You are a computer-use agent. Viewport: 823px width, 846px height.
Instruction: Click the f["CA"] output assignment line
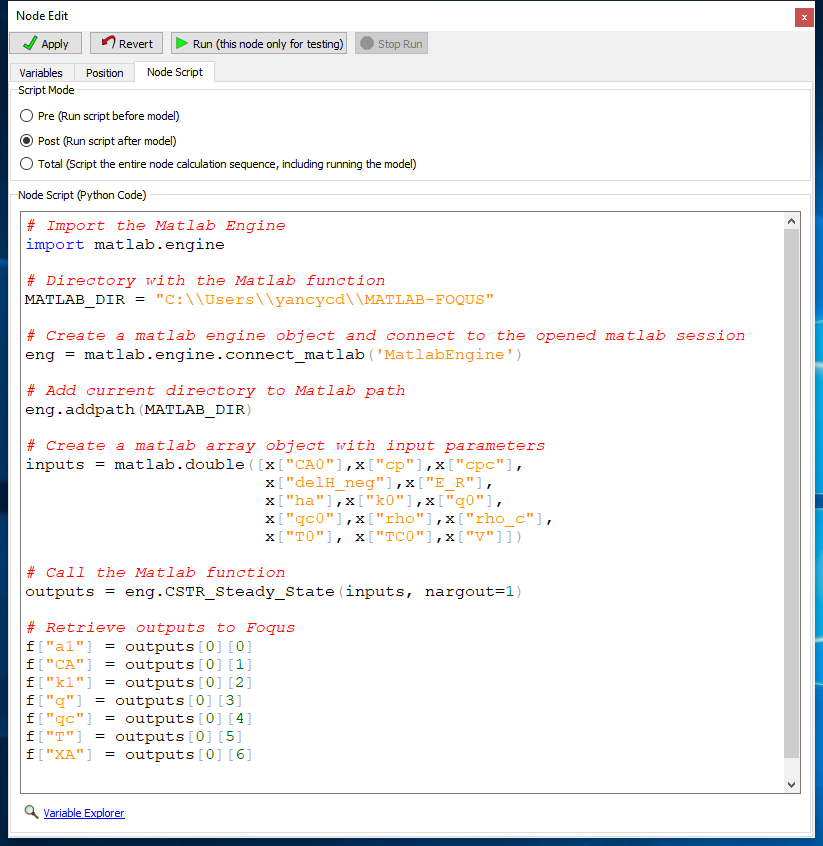coord(139,665)
